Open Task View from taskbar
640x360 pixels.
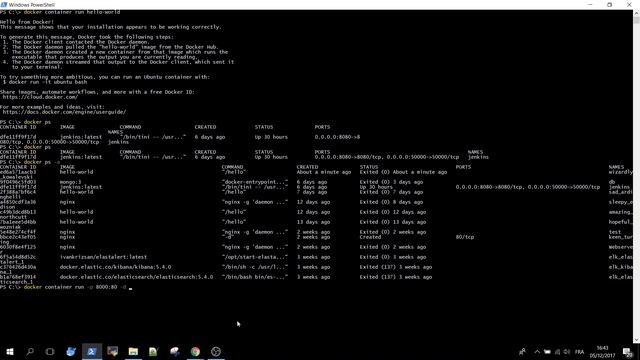click(x=50, y=351)
